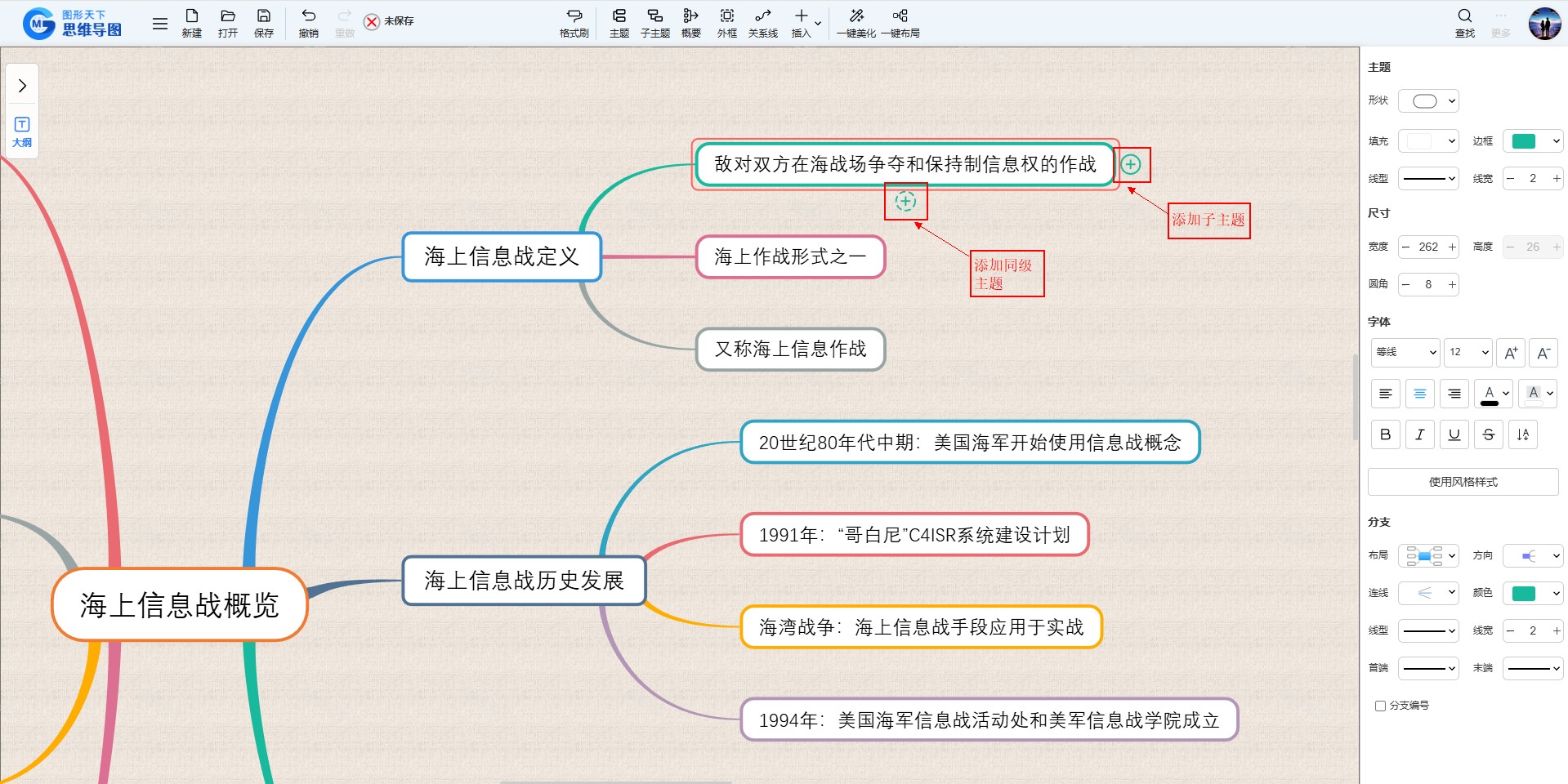Enable the branch numbering (分支编号) checkbox
Screen dimensions: 1568x784
[1380, 706]
